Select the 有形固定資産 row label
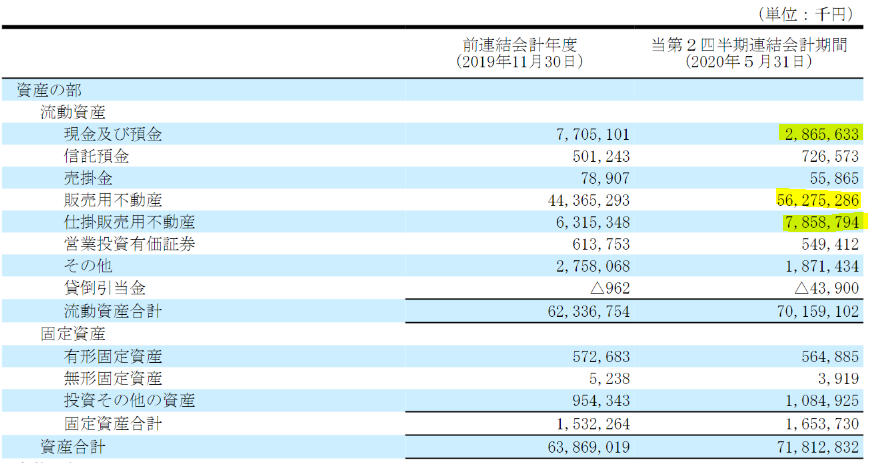Viewport: 870px width, 463px height. click(x=113, y=357)
